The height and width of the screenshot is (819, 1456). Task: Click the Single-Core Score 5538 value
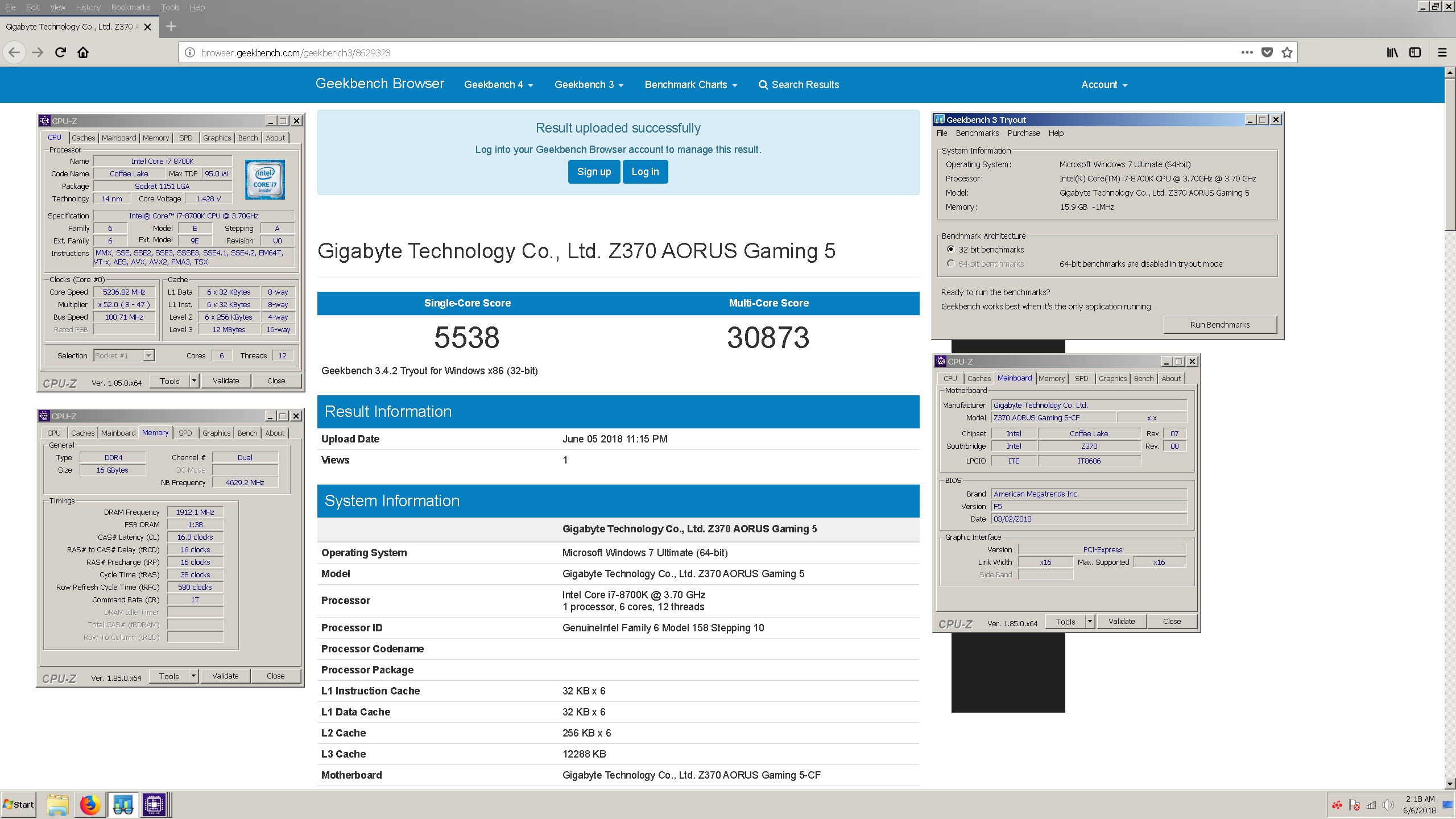coord(467,337)
